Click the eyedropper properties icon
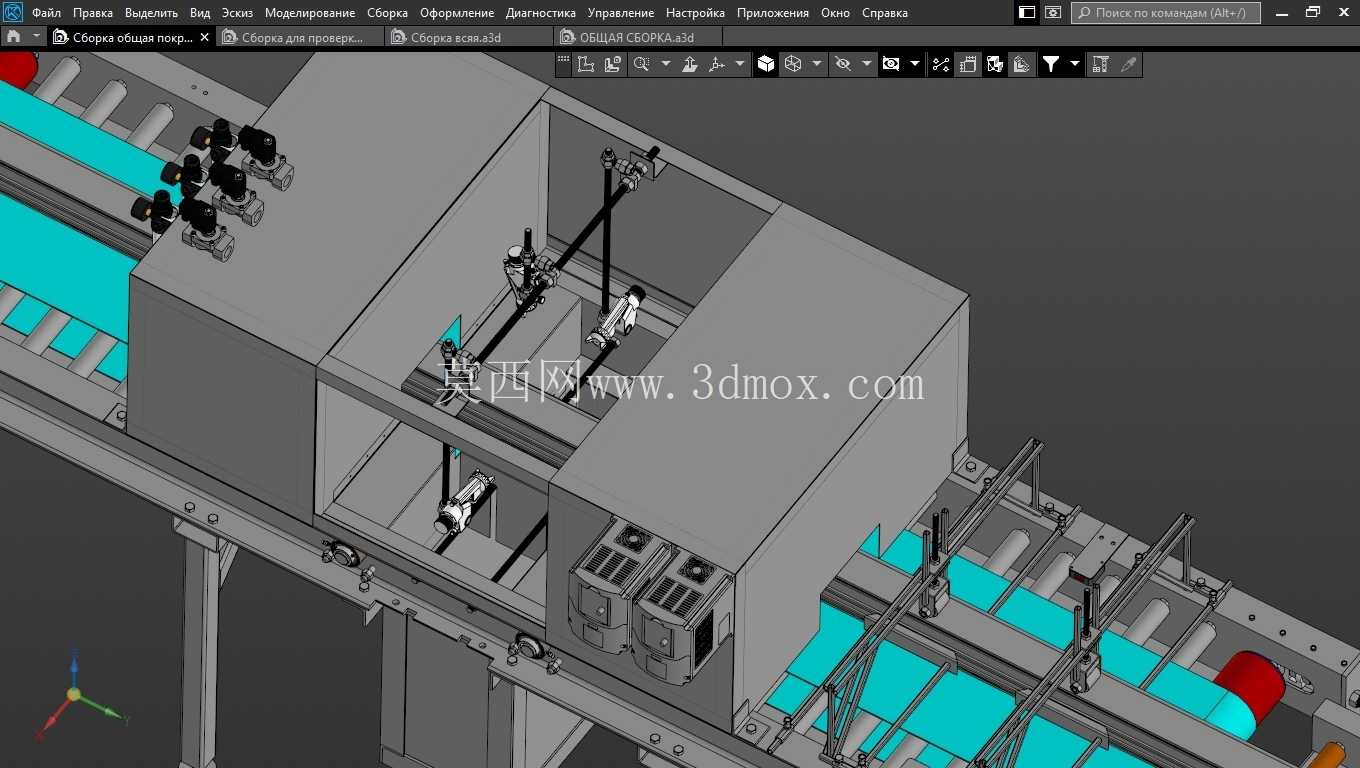The image size is (1360, 768). (1128, 64)
